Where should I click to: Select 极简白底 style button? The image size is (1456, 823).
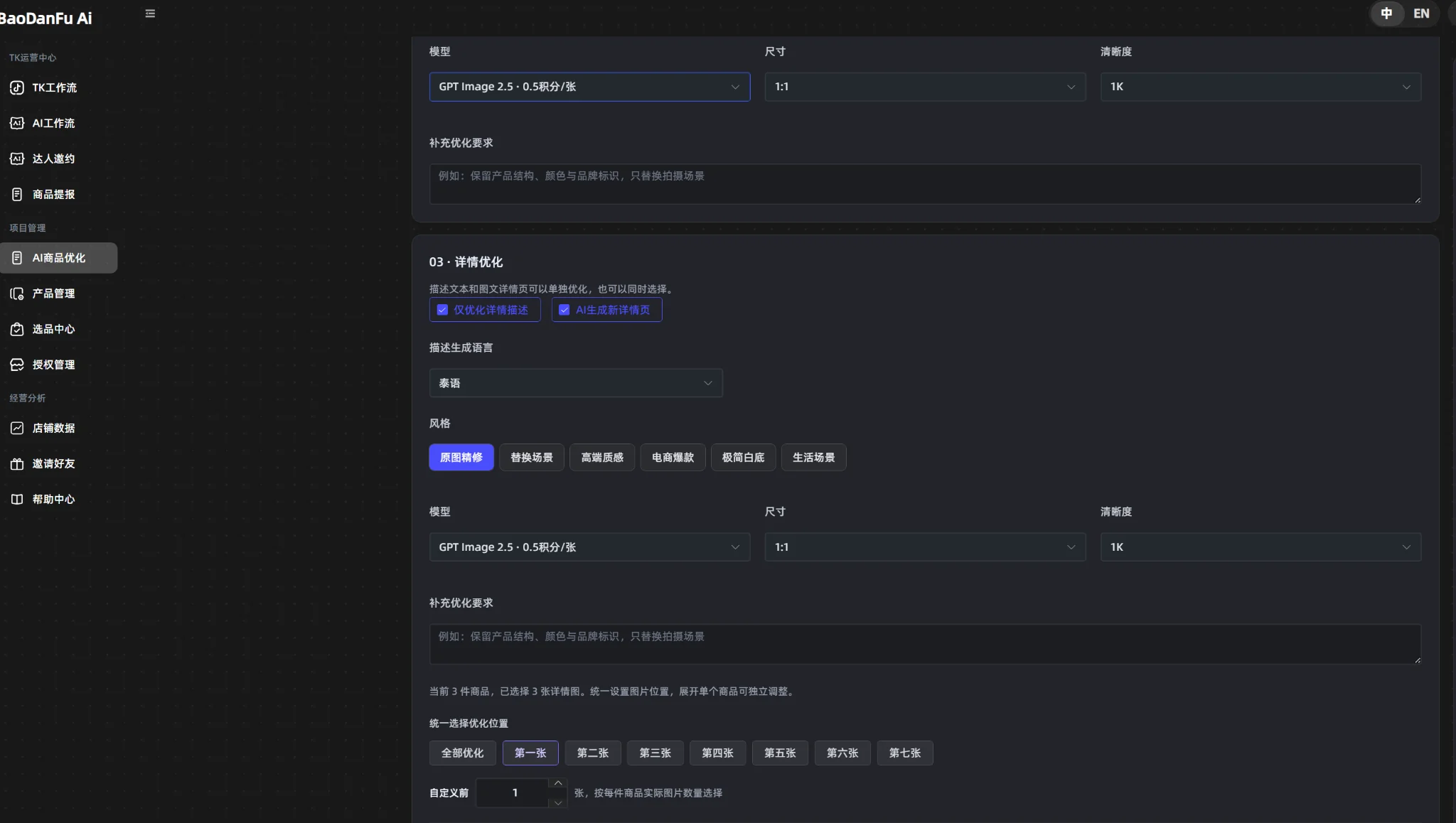tap(744, 458)
